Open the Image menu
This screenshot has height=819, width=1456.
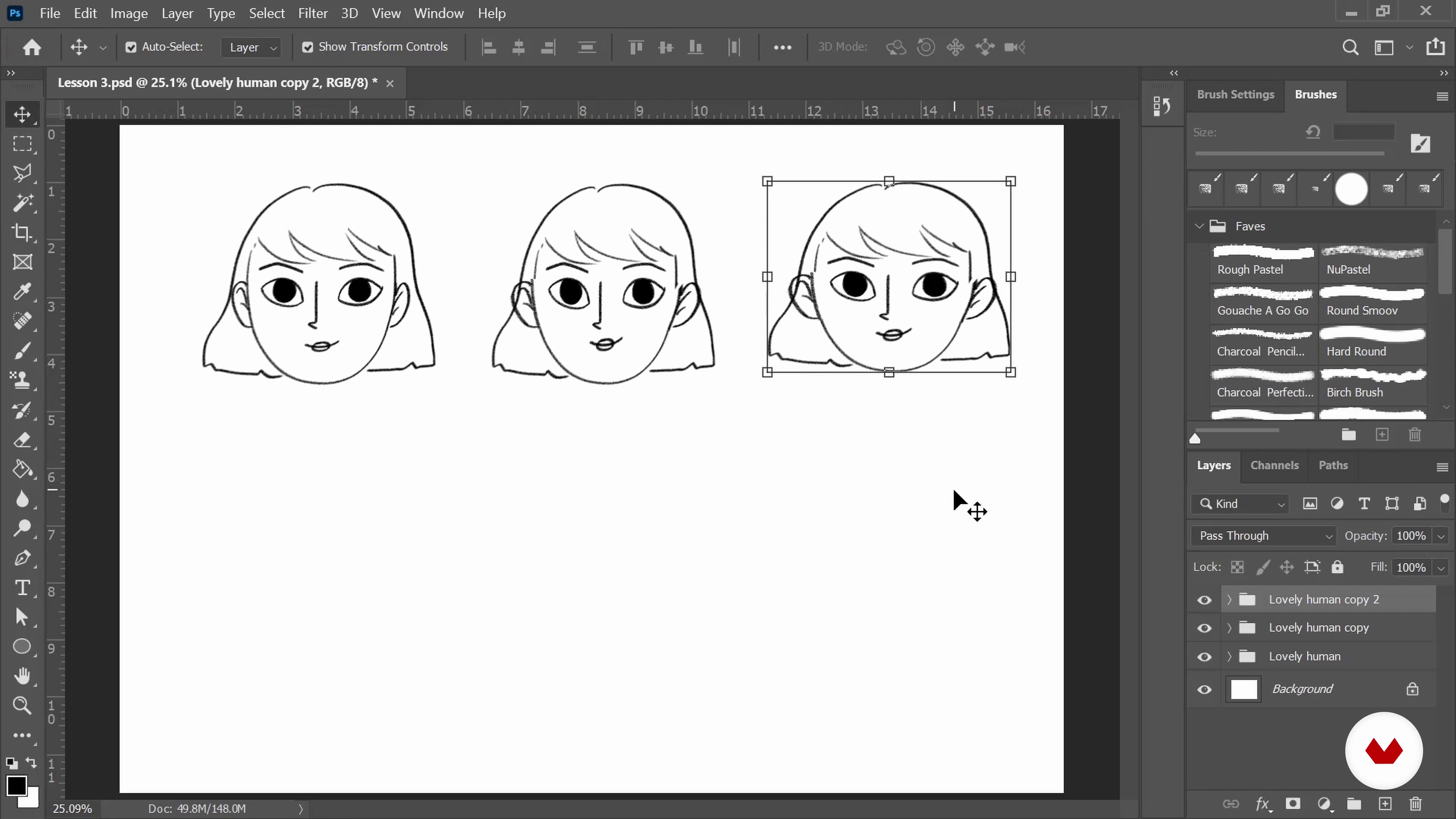pos(129,13)
